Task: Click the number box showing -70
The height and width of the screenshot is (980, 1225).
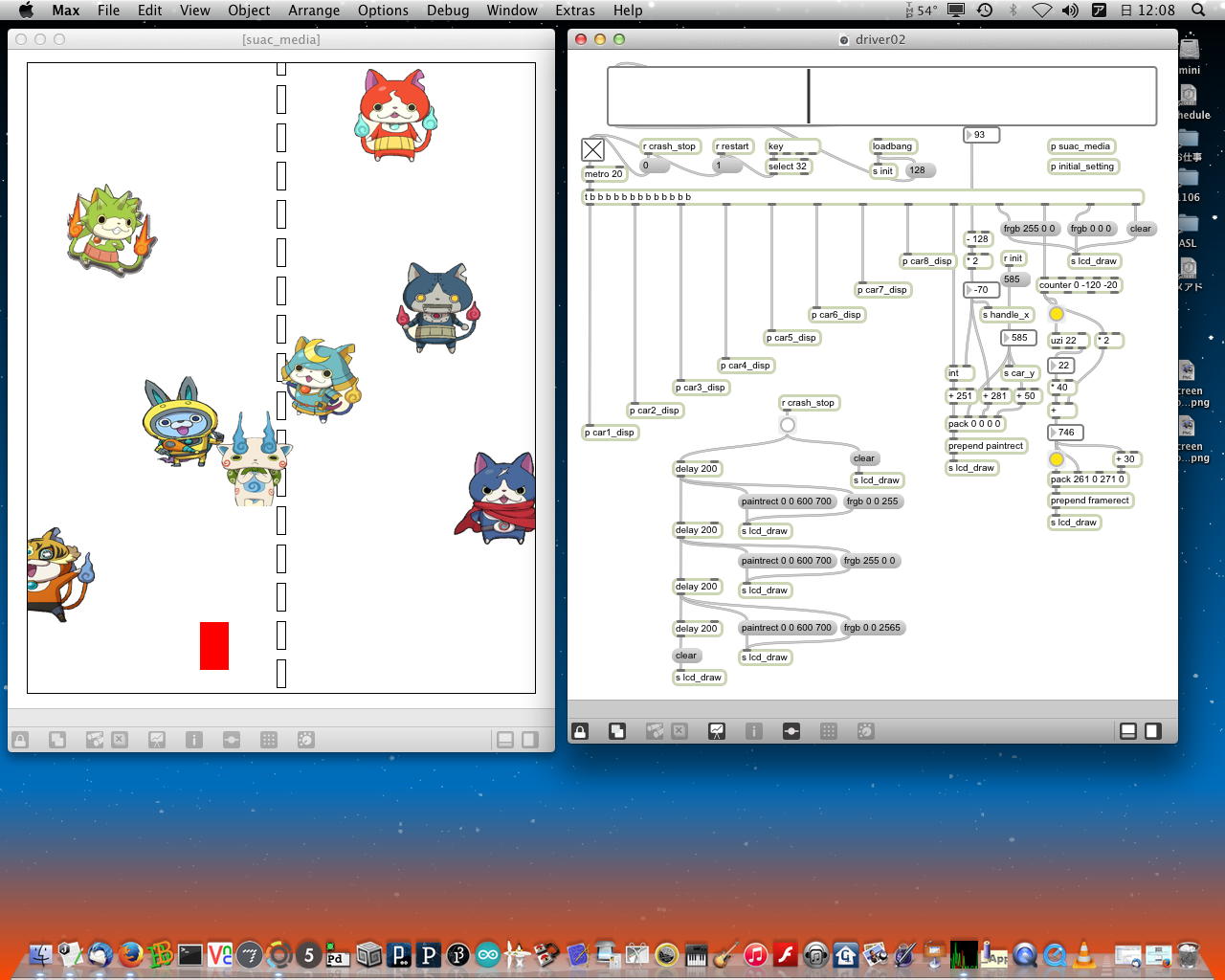Action: coord(981,290)
